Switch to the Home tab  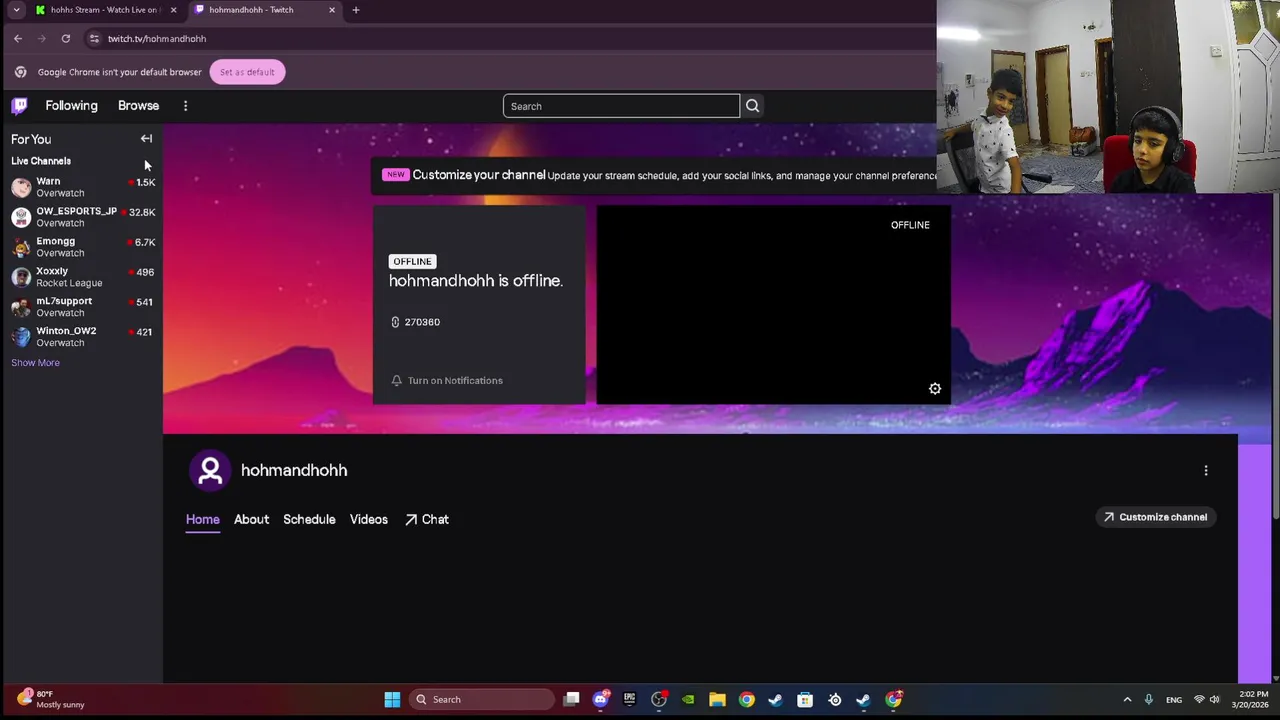point(202,519)
